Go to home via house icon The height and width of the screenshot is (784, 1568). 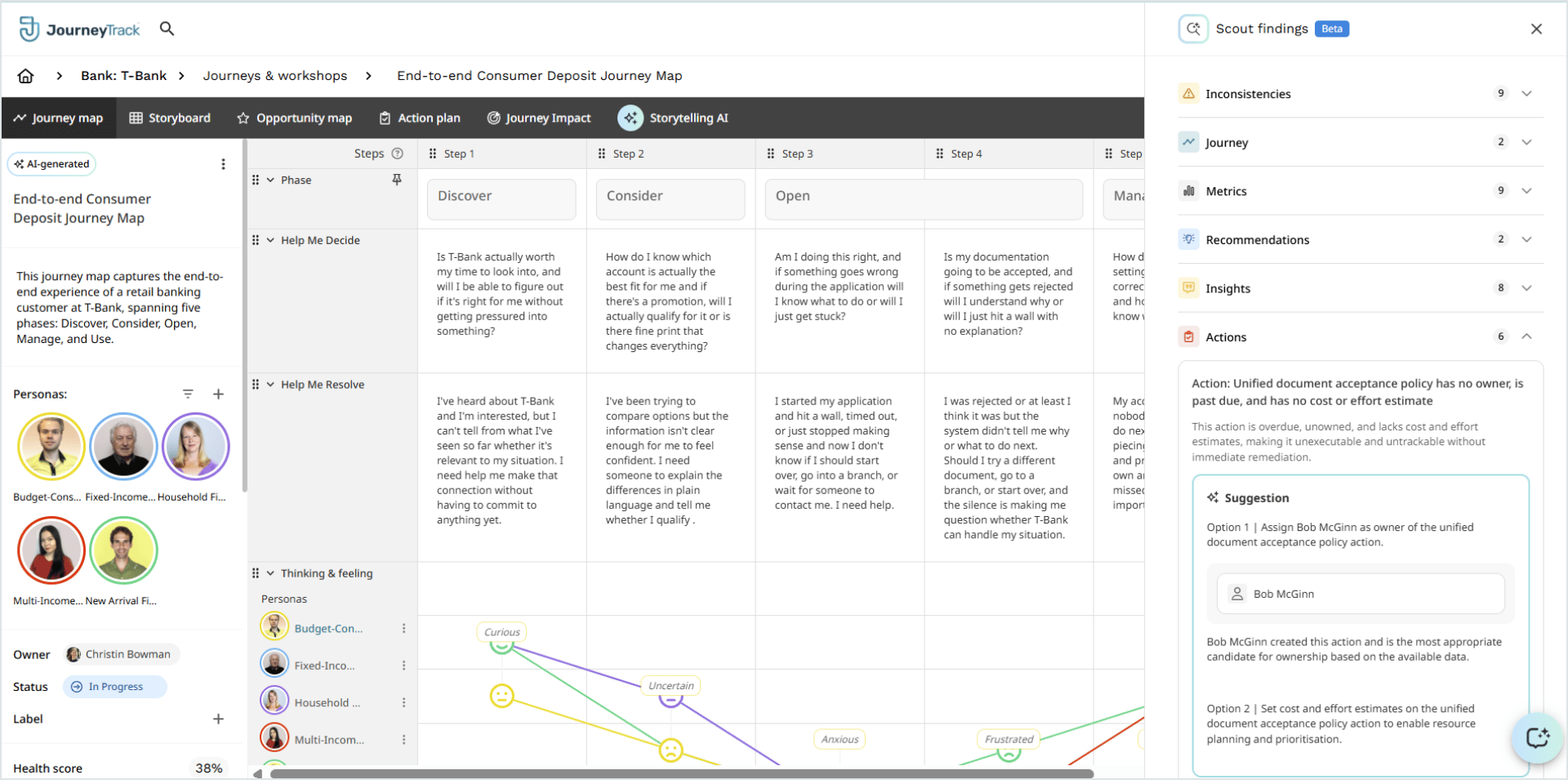pyautogui.click(x=26, y=76)
